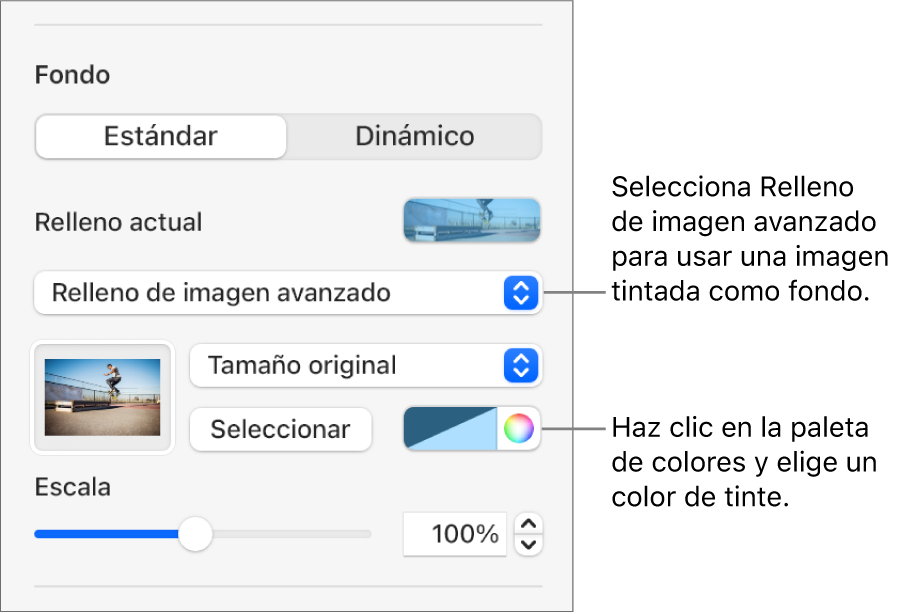Screen dimensions: 902x614
Task: Switch to the Estándar background tab
Action: click(161, 136)
